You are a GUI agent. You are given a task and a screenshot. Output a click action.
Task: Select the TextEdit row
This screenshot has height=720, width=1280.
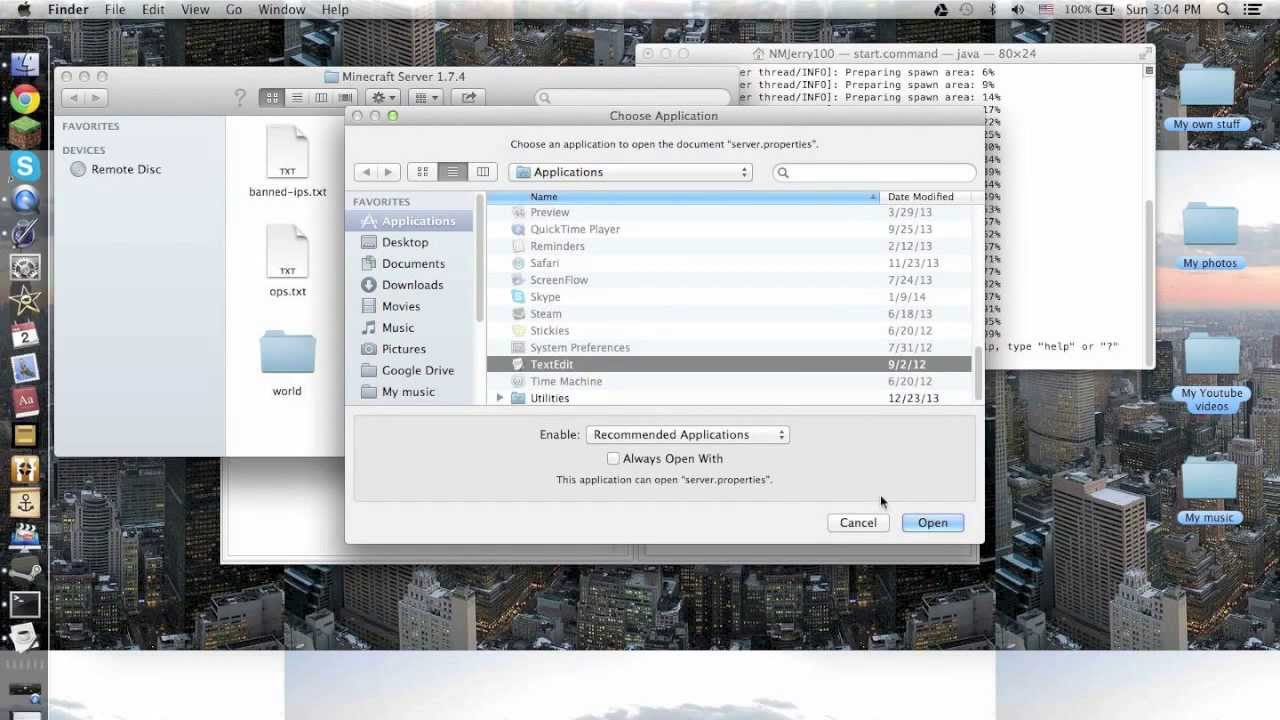[729, 365]
